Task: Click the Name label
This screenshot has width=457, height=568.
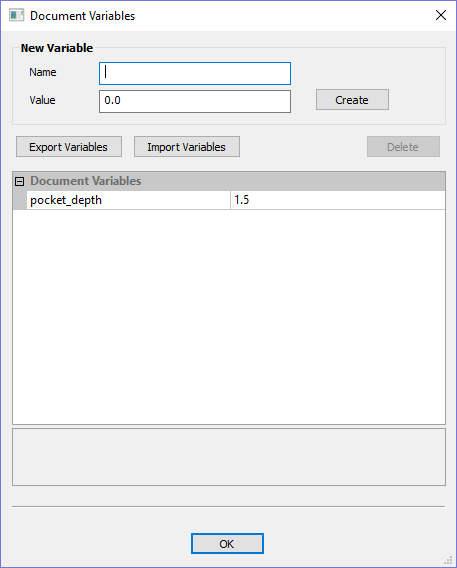Action: (43, 72)
